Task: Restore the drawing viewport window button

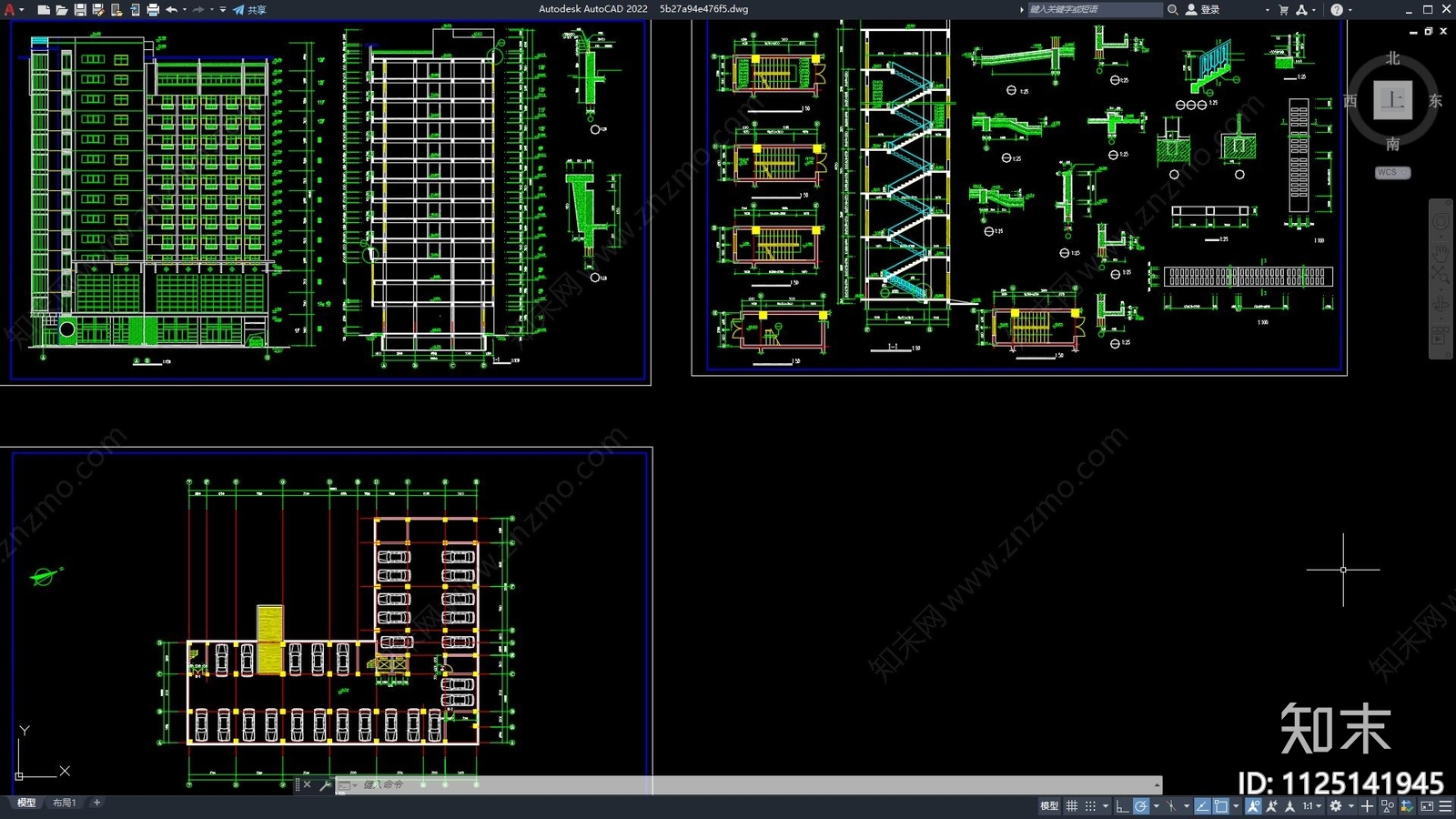Action: (x=1428, y=31)
